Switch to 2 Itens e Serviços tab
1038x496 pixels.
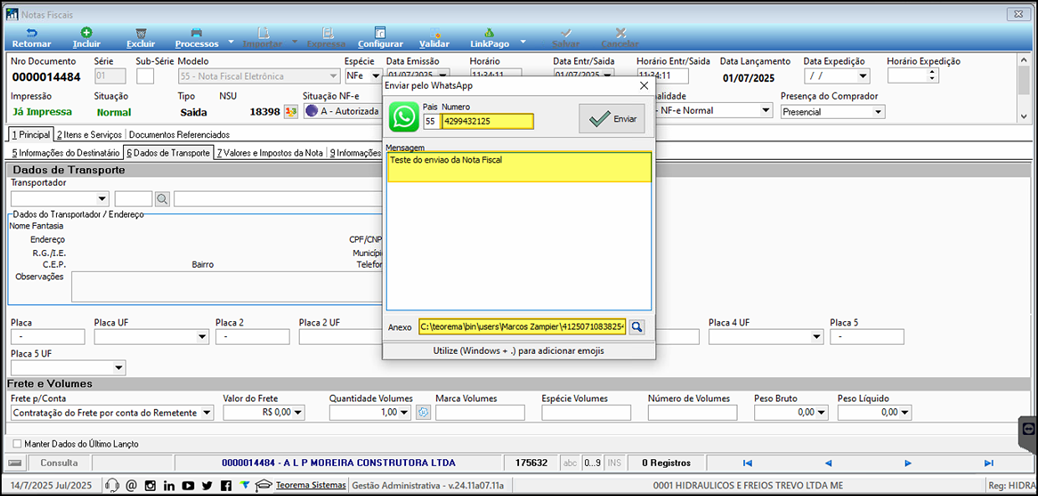pos(89,134)
